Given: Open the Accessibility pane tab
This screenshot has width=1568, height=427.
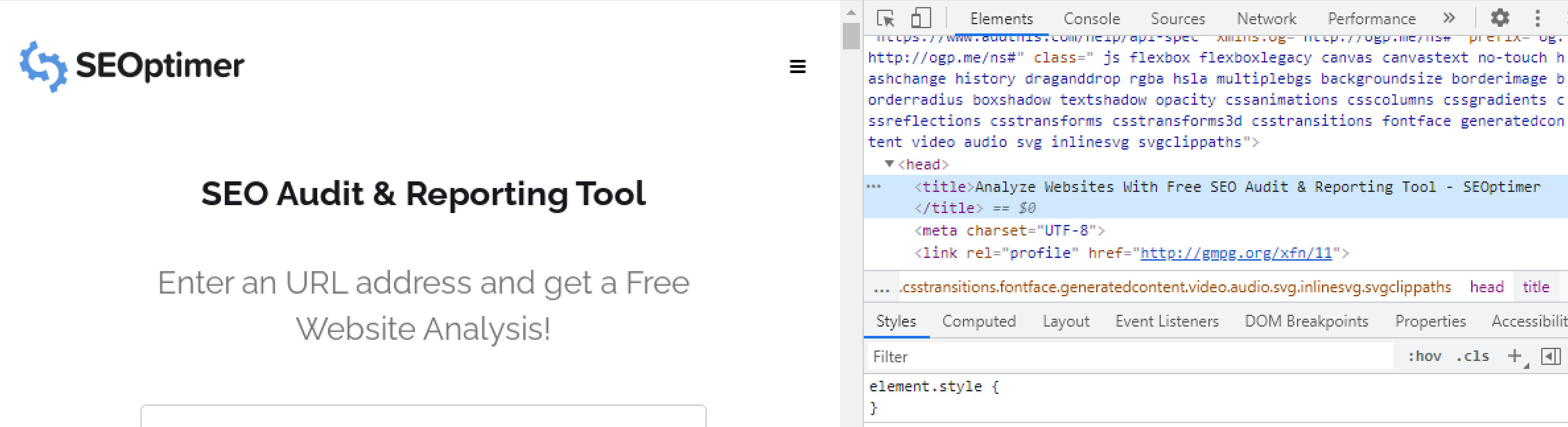Looking at the screenshot, I should point(1529,321).
